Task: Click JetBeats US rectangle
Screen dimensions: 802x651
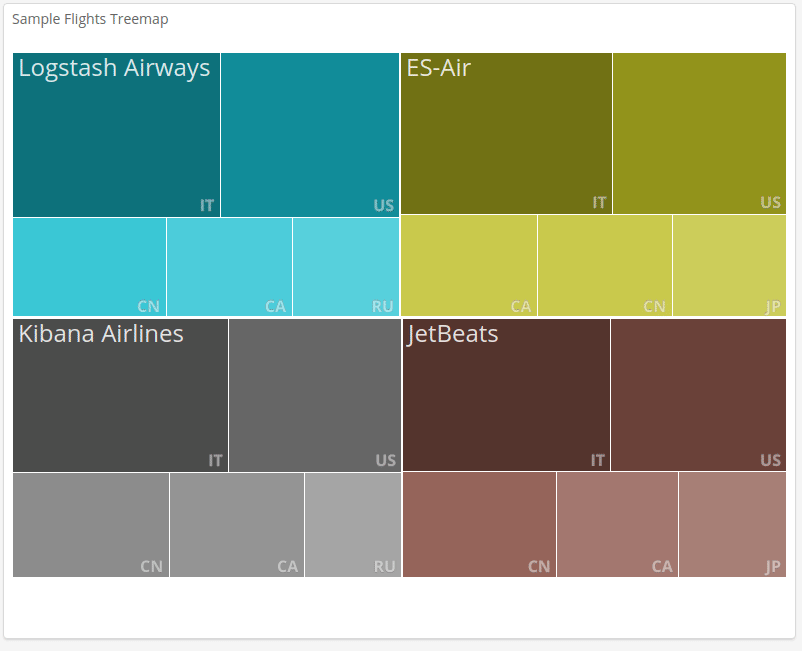Action: (698, 395)
